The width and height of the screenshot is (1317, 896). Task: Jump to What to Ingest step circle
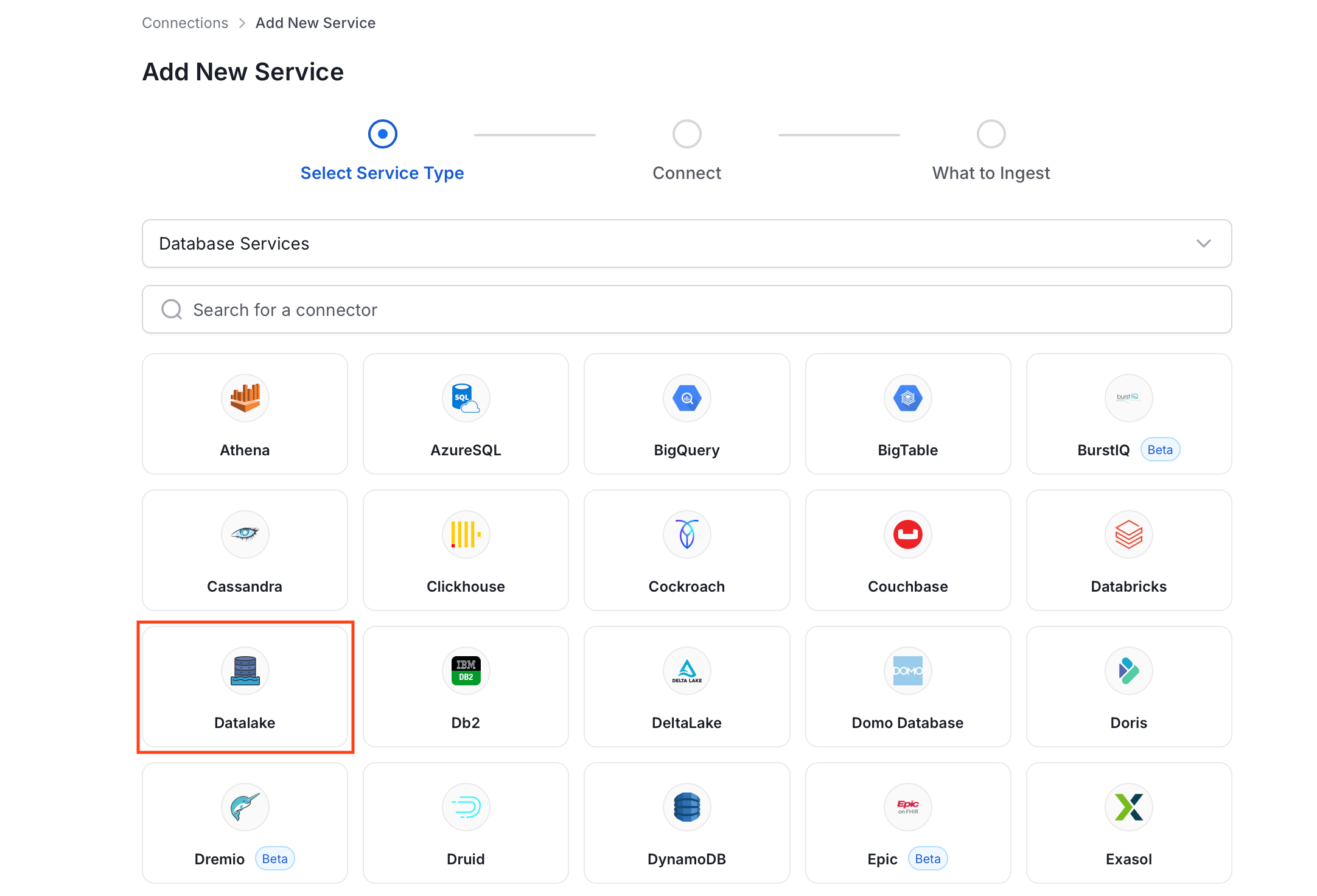(x=991, y=134)
